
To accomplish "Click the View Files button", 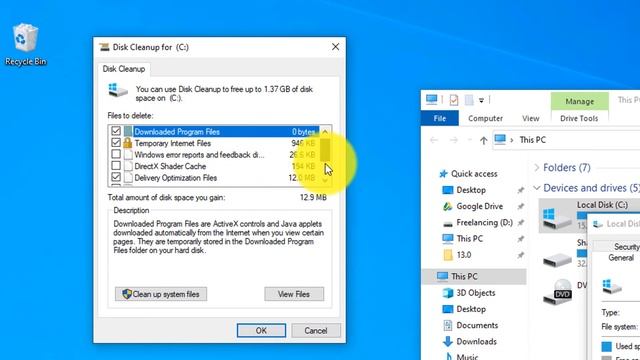I will (x=294, y=294).
